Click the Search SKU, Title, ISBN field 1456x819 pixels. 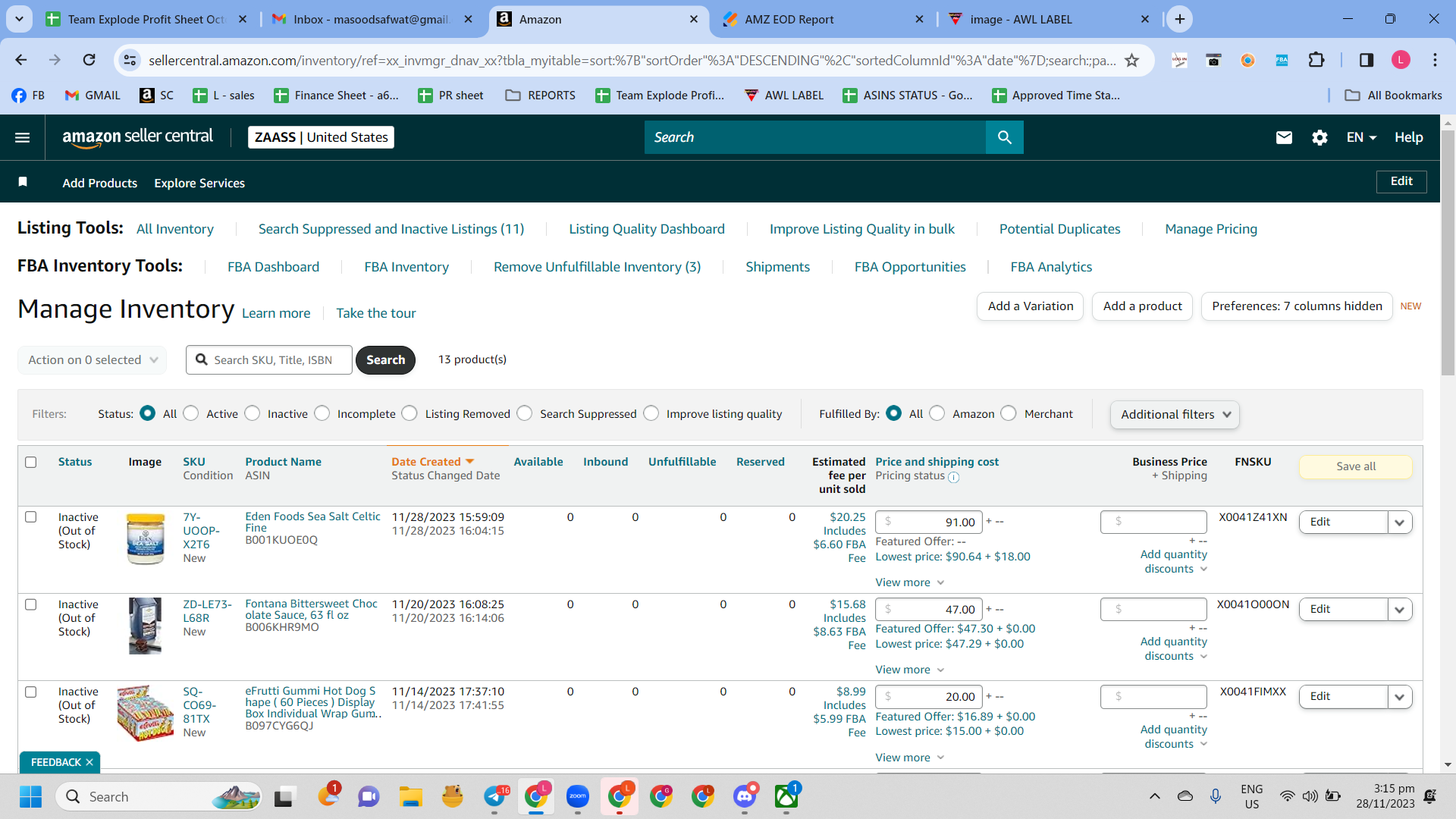269,360
